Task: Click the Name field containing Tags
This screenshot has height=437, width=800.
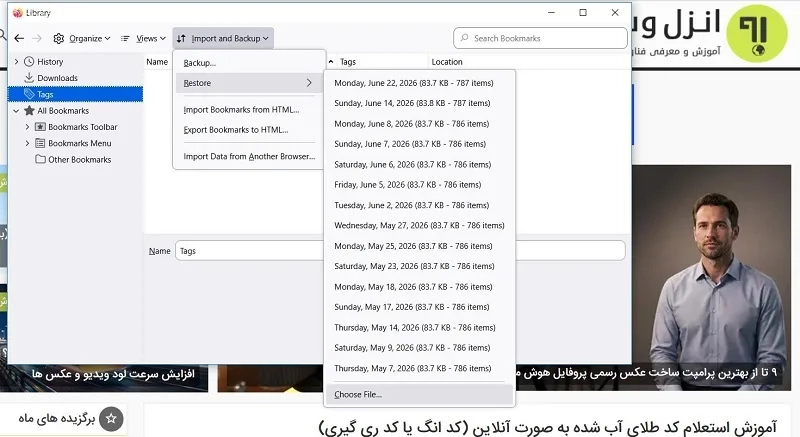Action: (400, 251)
